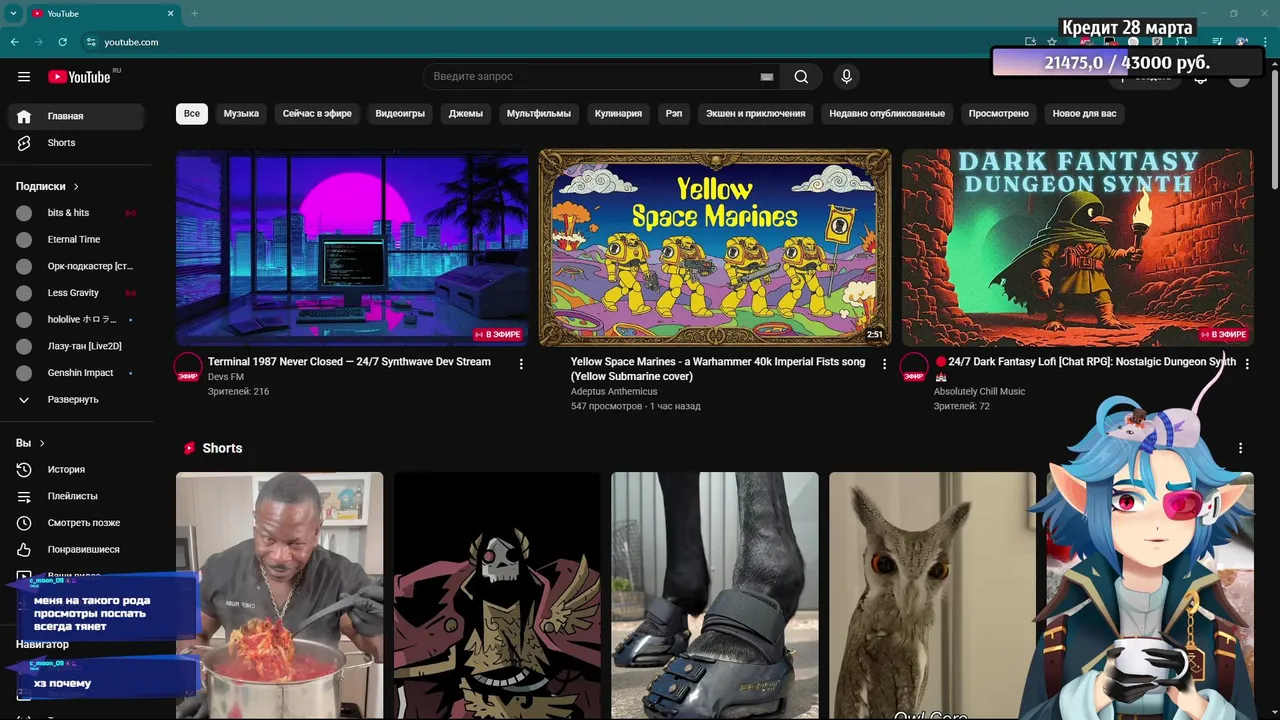Image resolution: width=1280 pixels, height=720 pixels.
Task: Open Shorts in the sidebar
Action: pyautogui.click(x=76, y=143)
